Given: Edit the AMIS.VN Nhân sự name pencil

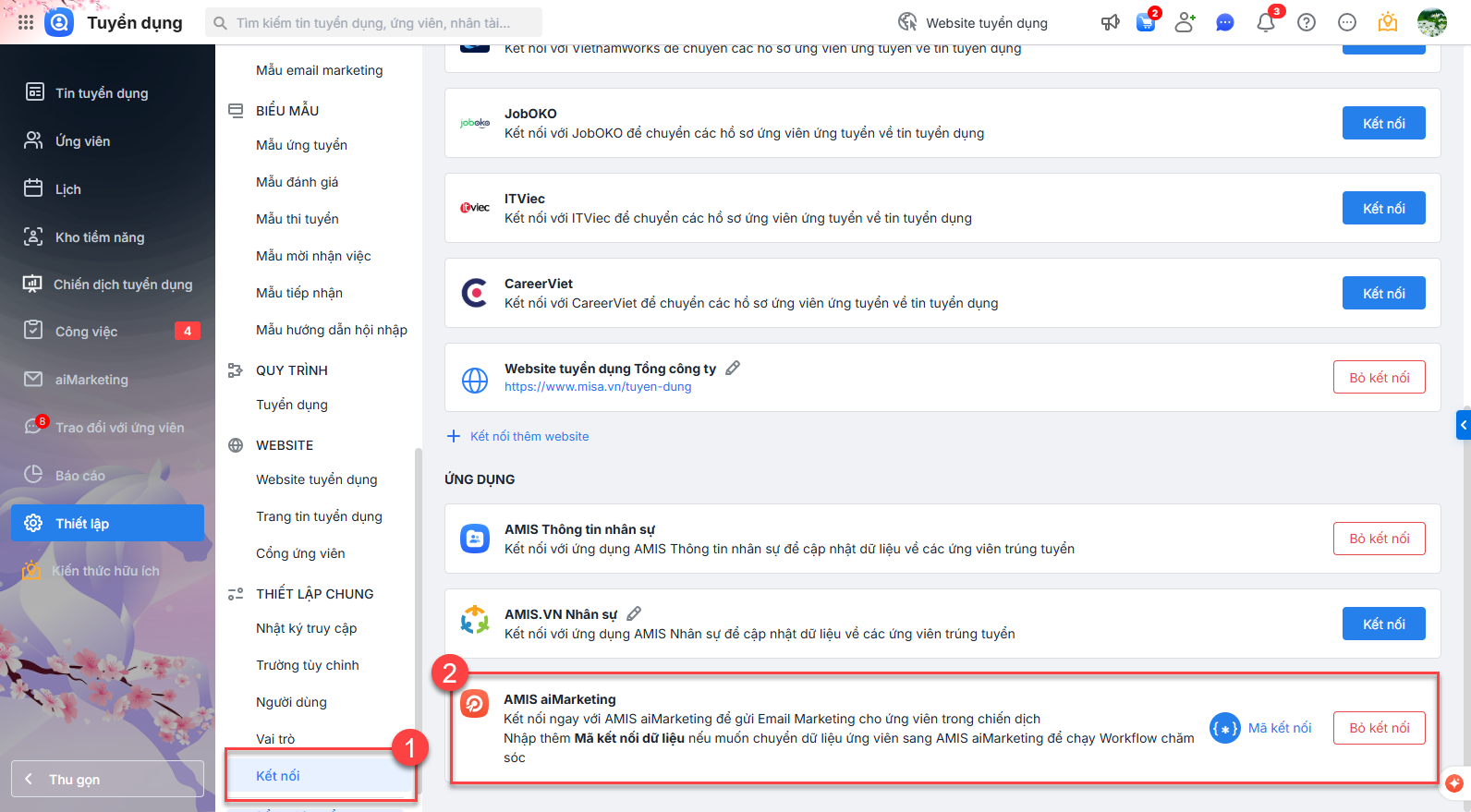Looking at the screenshot, I should (x=634, y=613).
